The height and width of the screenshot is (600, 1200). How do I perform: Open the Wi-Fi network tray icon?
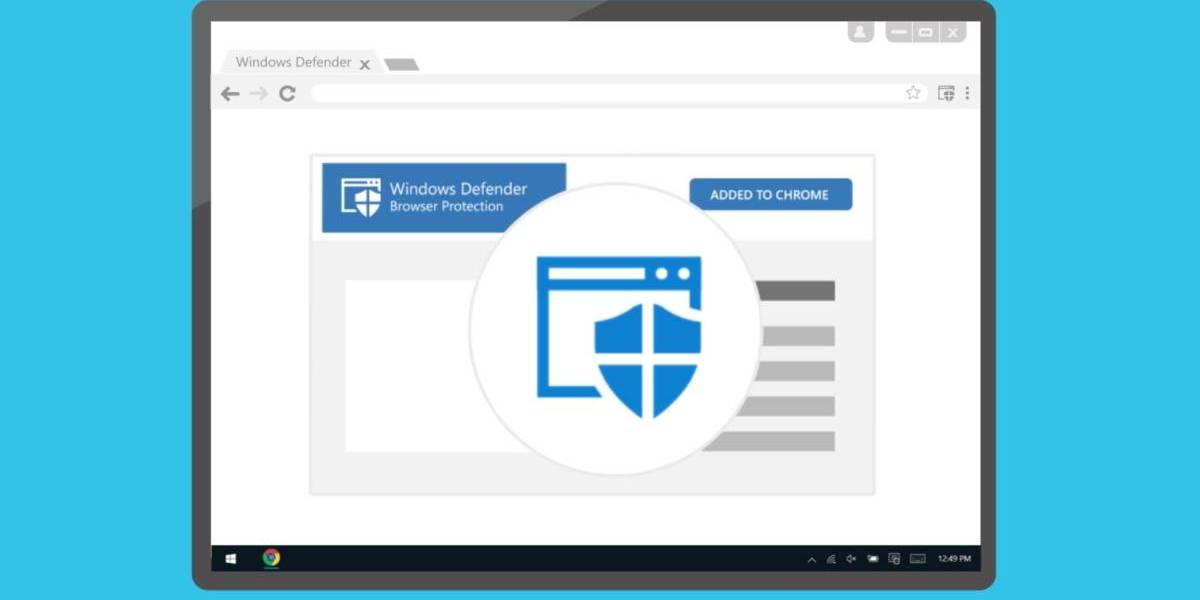[831, 559]
